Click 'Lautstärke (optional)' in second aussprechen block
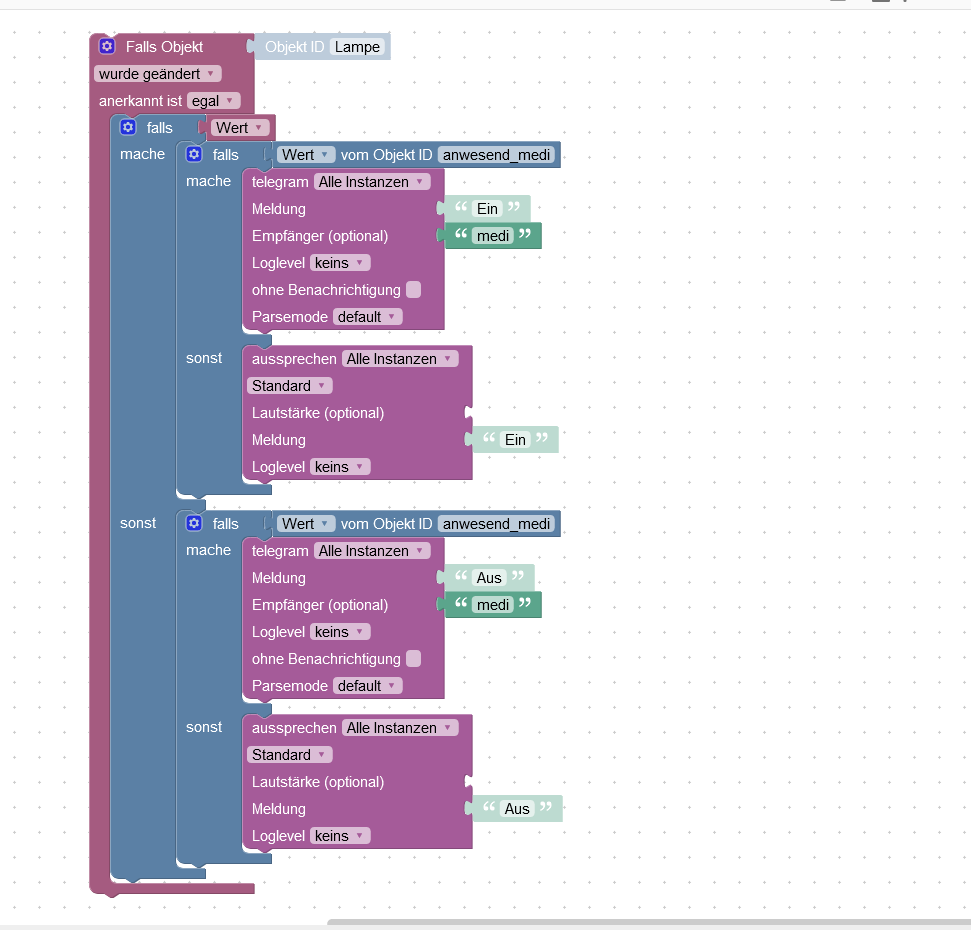The height and width of the screenshot is (930, 971). coord(318,782)
